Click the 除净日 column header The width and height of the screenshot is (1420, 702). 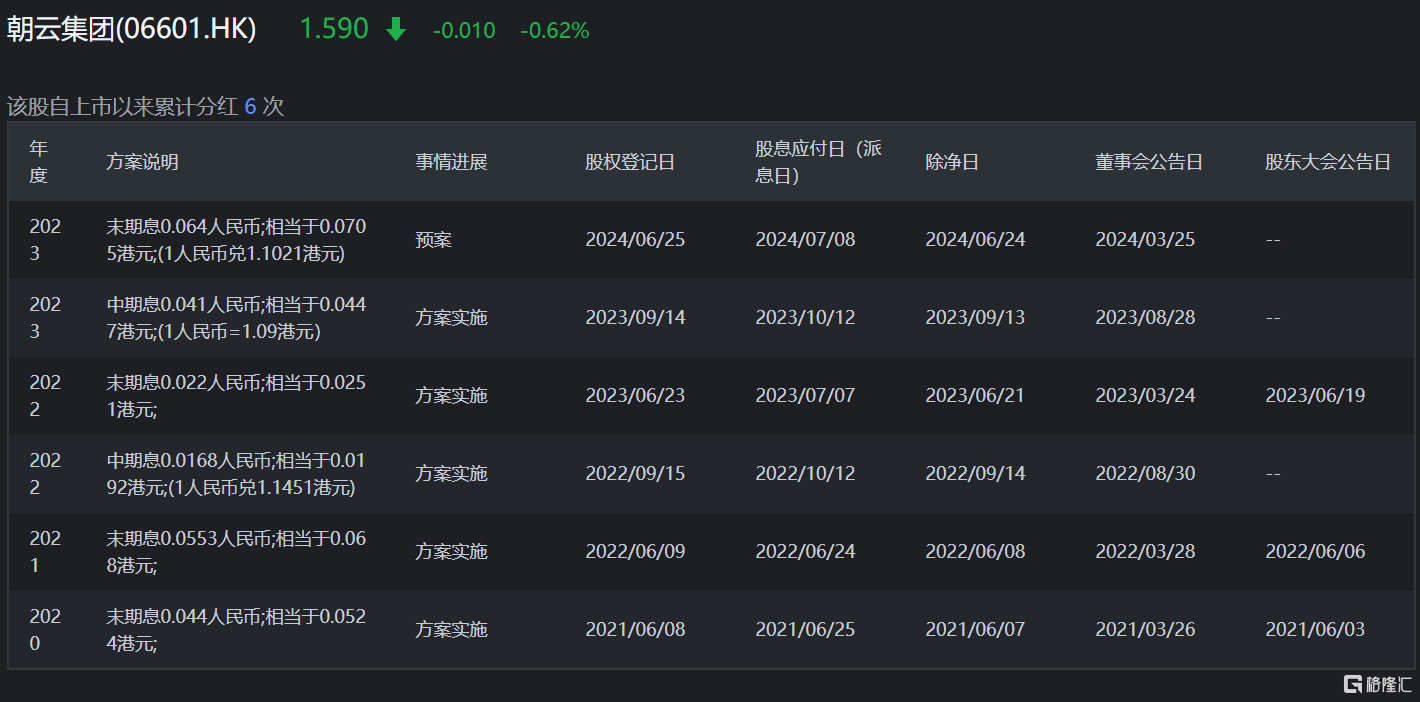click(952, 162)
